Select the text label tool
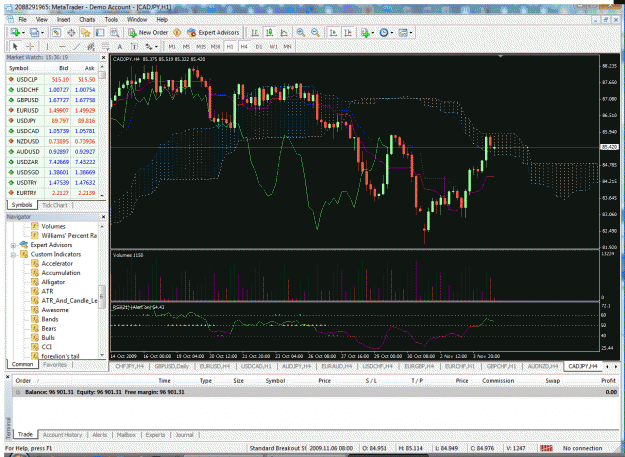 click(x=134, y=47)
